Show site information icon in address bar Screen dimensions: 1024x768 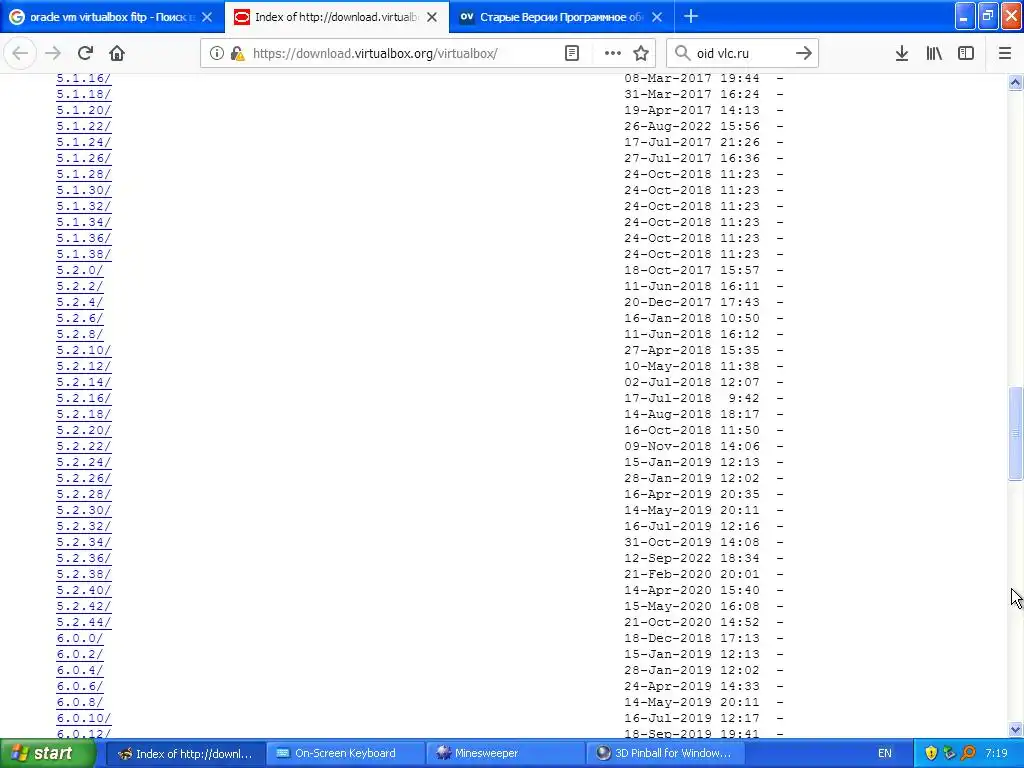pos(217,53)
